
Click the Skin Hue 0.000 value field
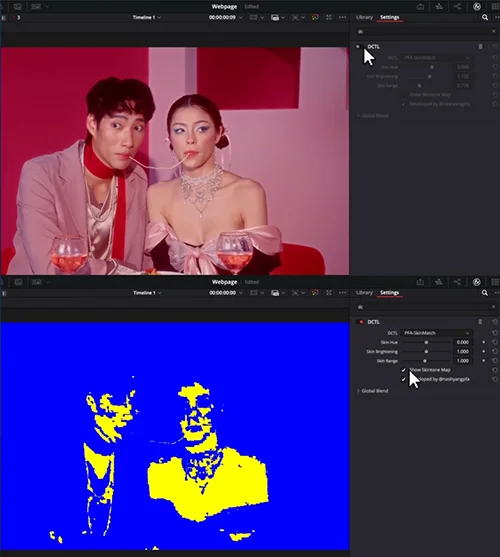coord(463,342)
